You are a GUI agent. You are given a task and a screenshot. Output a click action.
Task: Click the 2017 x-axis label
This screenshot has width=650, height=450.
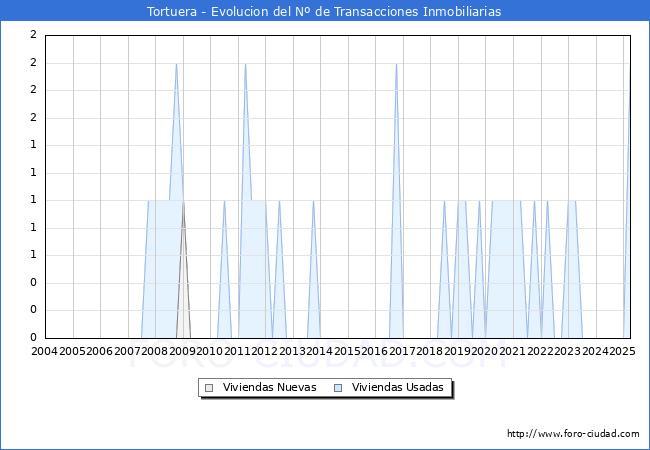[403, 351]
